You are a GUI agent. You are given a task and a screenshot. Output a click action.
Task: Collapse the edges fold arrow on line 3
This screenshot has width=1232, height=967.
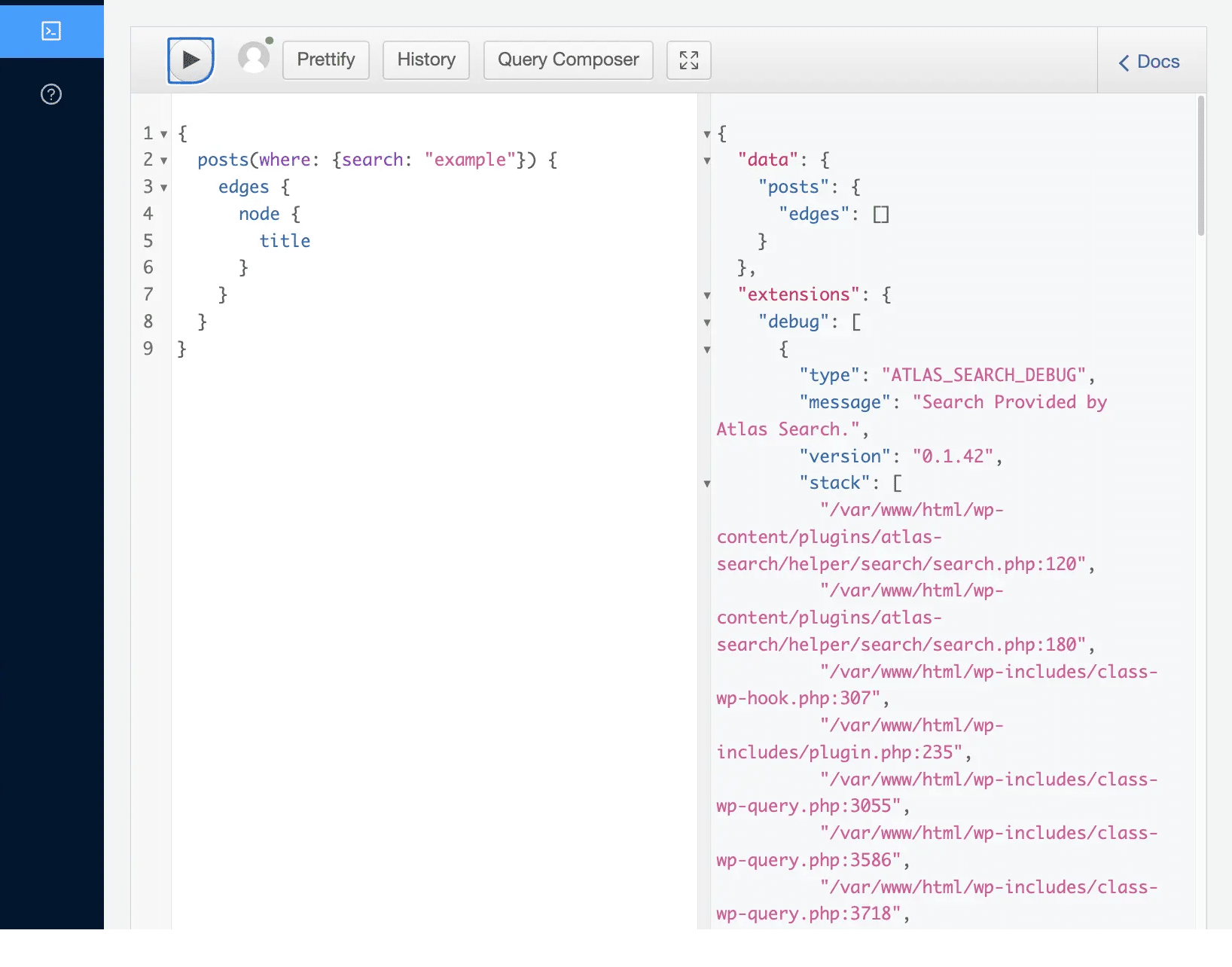click(164, 188)
